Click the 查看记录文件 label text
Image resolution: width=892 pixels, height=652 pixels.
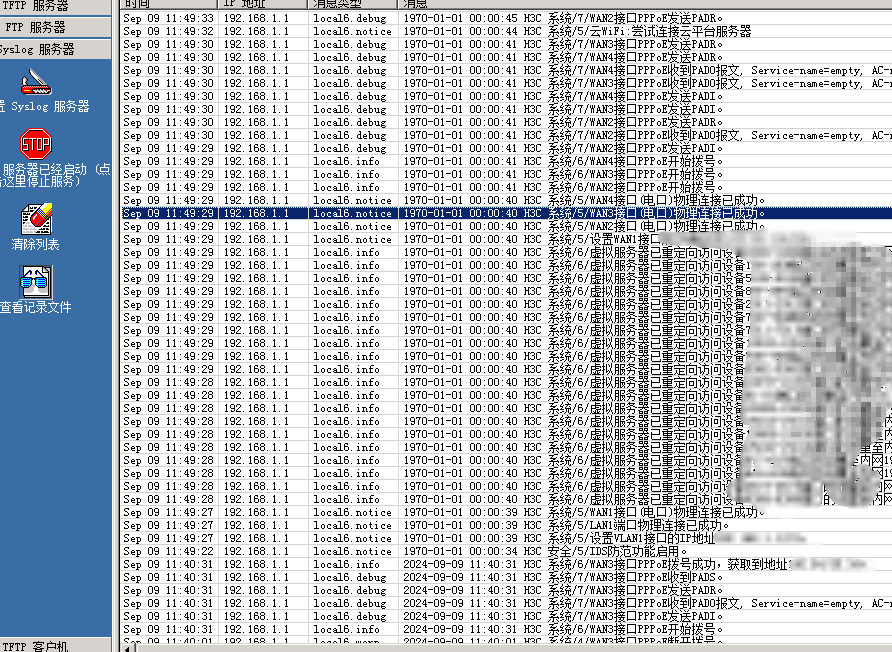coord(36,307)
